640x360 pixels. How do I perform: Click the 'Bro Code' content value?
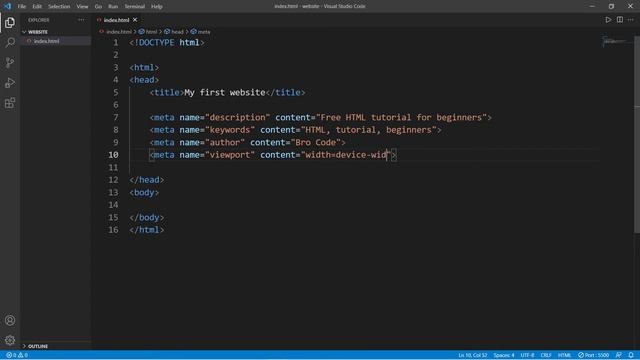pos(316,142)
